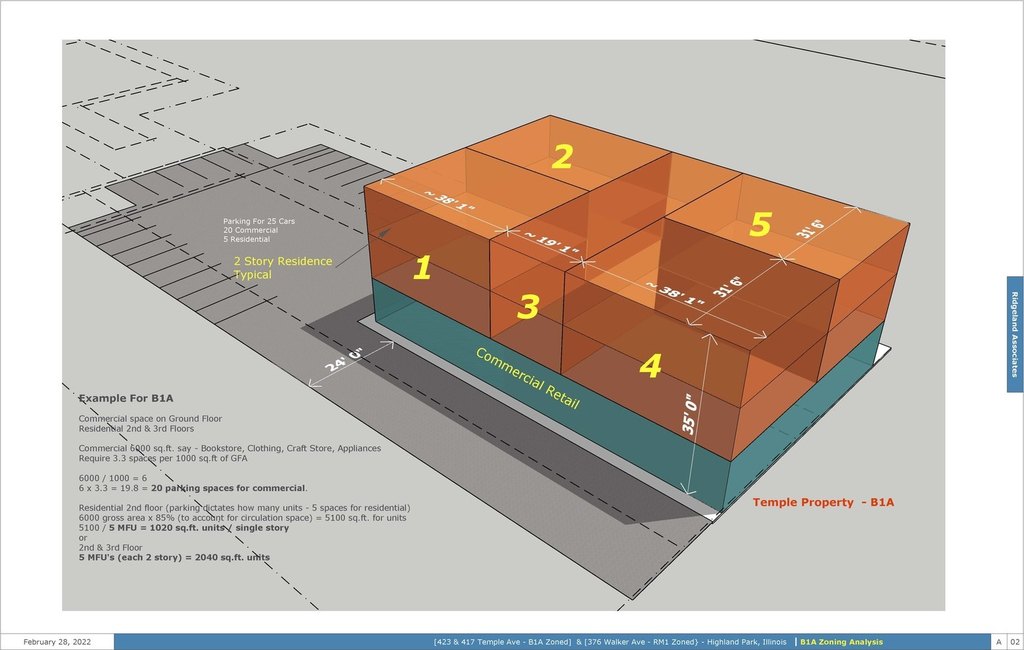Select unit number 2 on the roof

pos(563,156)
